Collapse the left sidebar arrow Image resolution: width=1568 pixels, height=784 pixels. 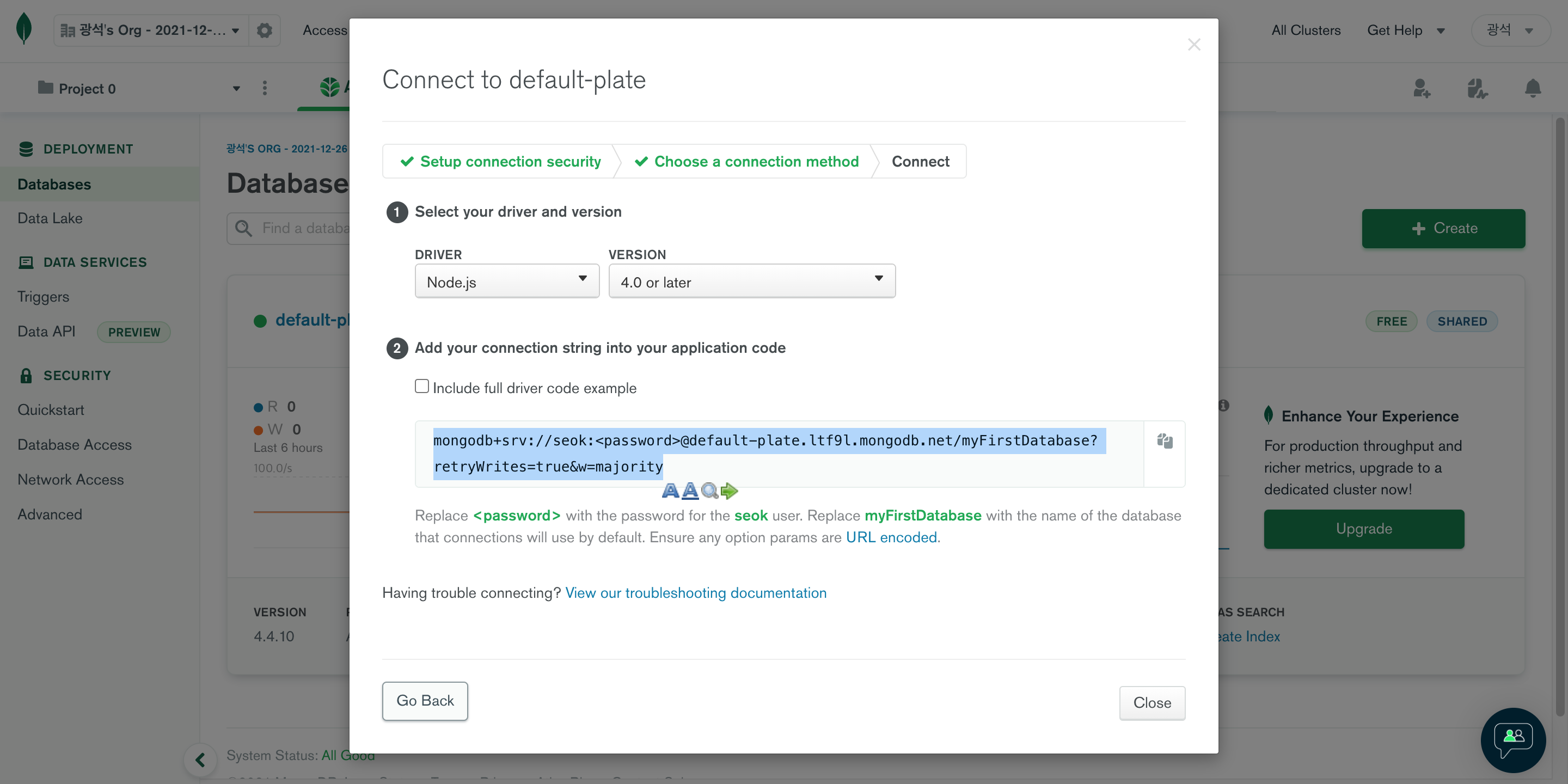coord(200,759)
